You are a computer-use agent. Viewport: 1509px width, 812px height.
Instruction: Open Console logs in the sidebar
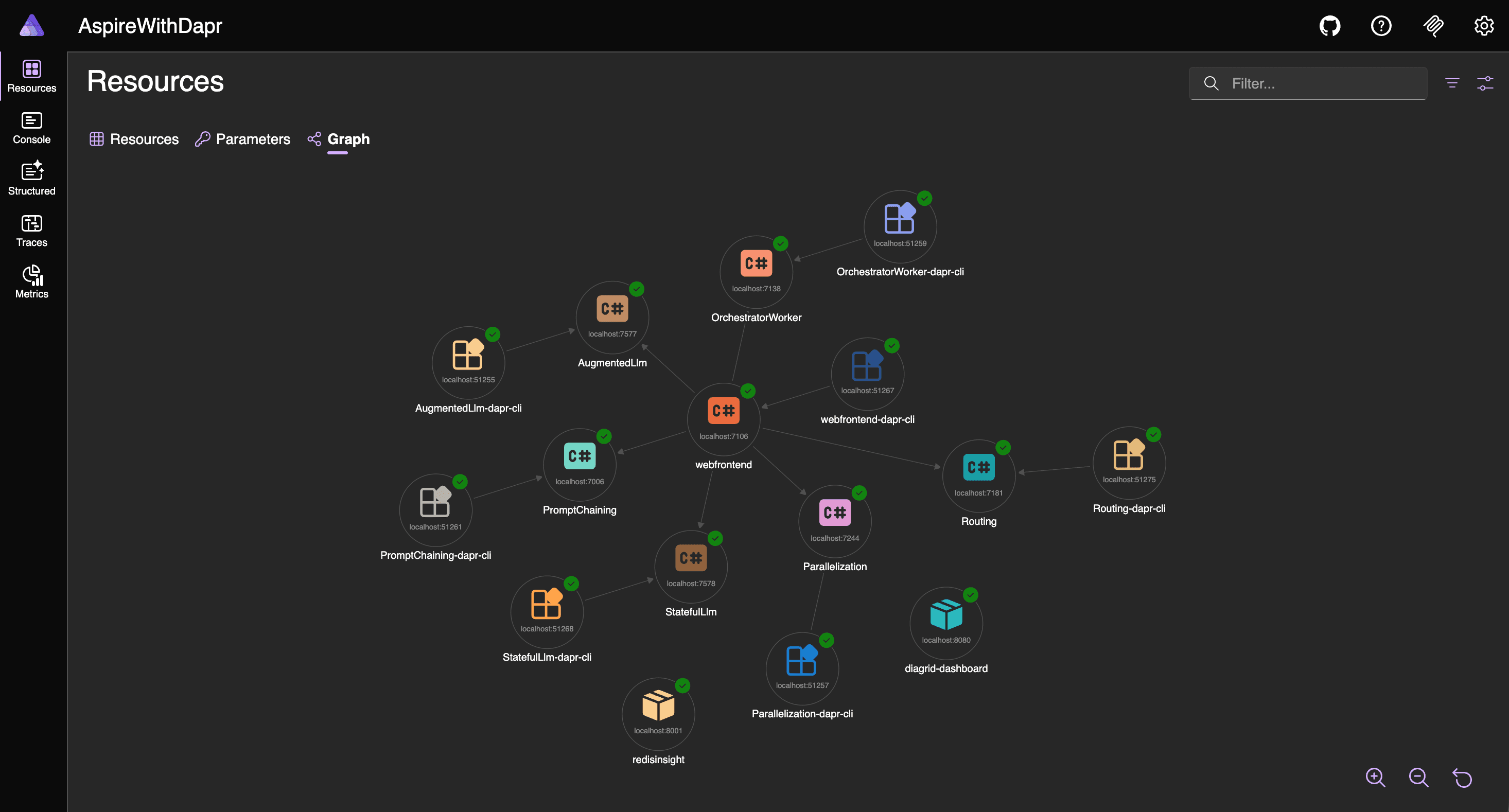[31, 128]
